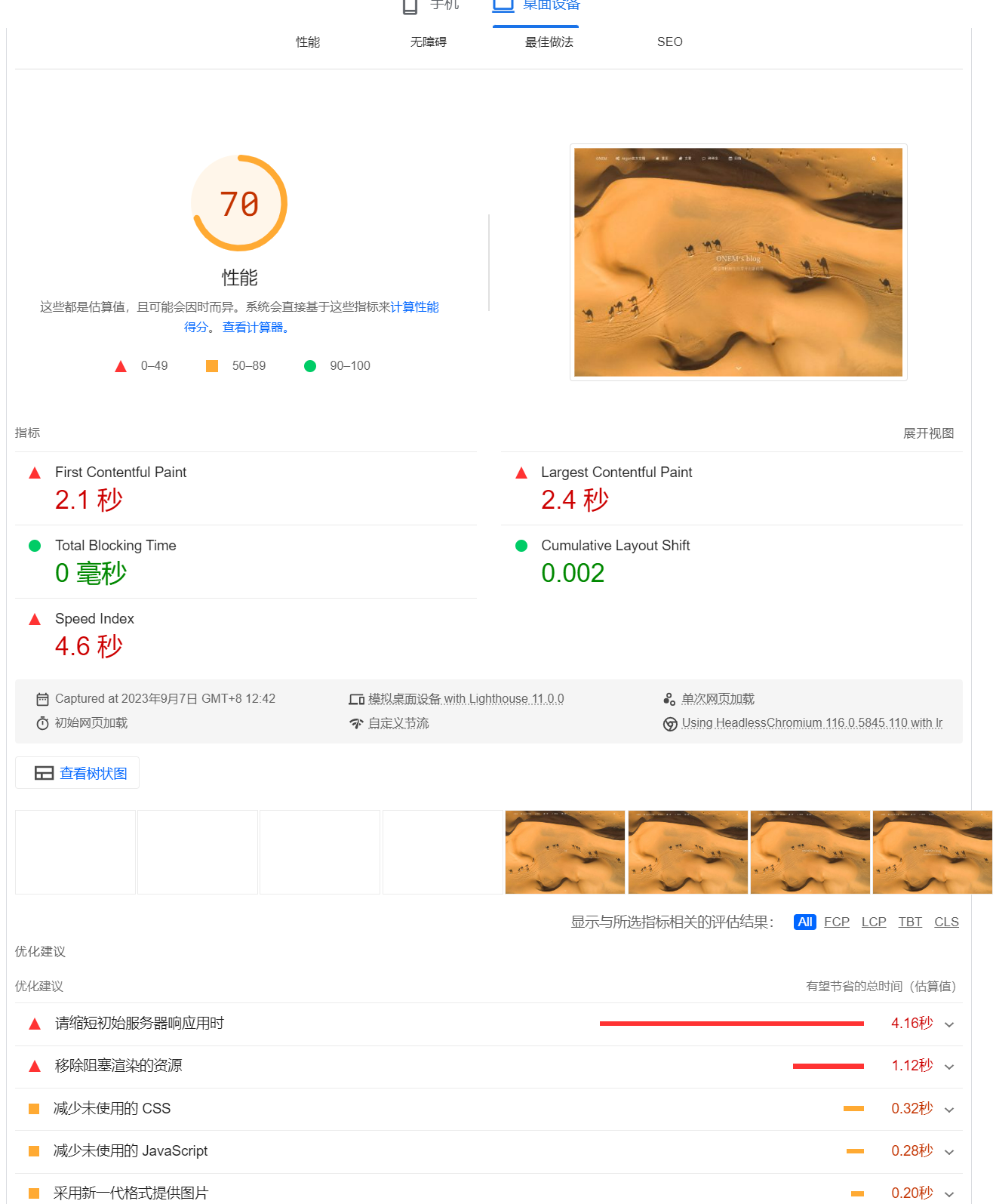This screenshot has width=993, height=1204.
Task: Click the first blank filmstrip frame
Action: 75,852
